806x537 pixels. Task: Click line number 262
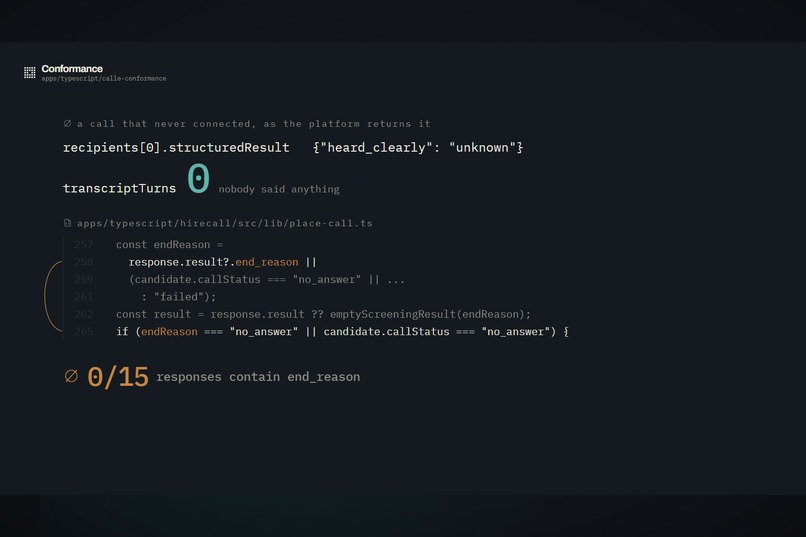[83, 314]
